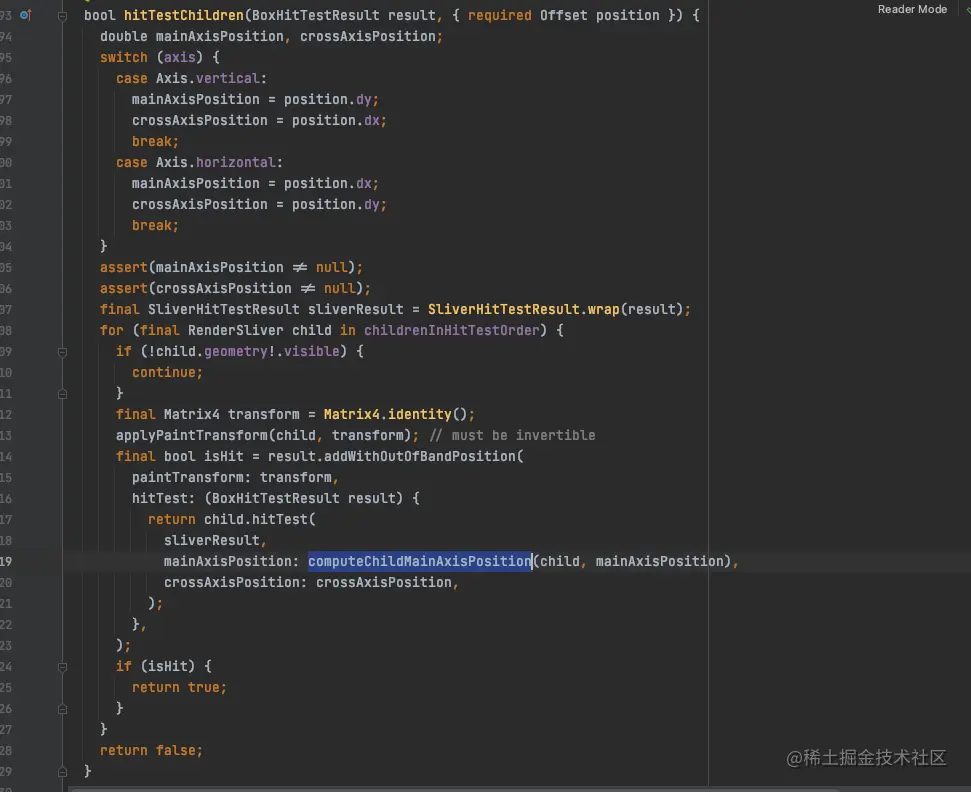Click SliverHitTestResult.wrap call
This screenshot has height=792, width=971.
[x=524, y=310]
